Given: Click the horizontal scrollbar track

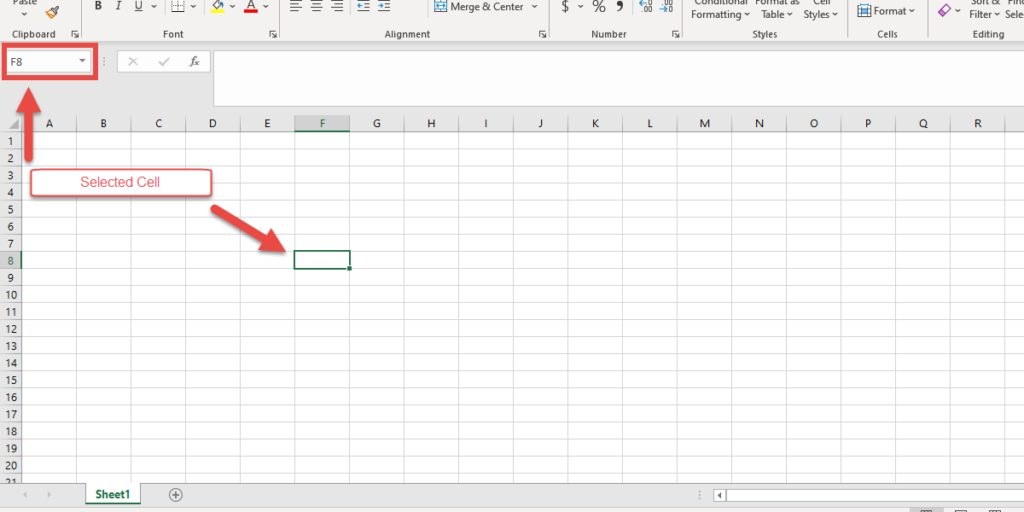Looking at the screenshot, I should point(874,496).
